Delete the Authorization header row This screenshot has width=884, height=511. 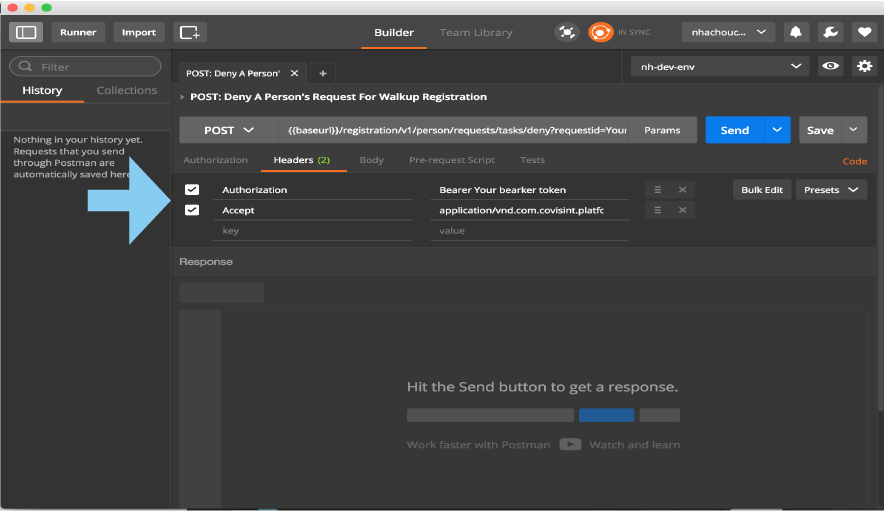(x=682, y=189)
